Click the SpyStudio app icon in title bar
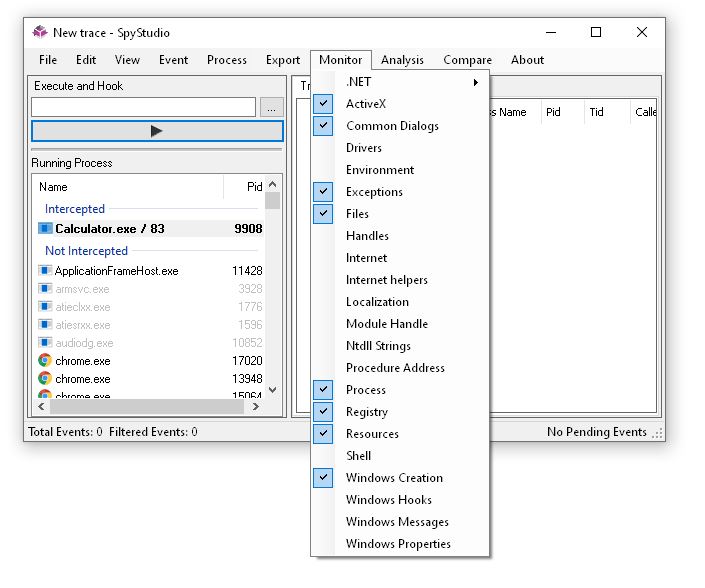705x588 pixels. 40,32
